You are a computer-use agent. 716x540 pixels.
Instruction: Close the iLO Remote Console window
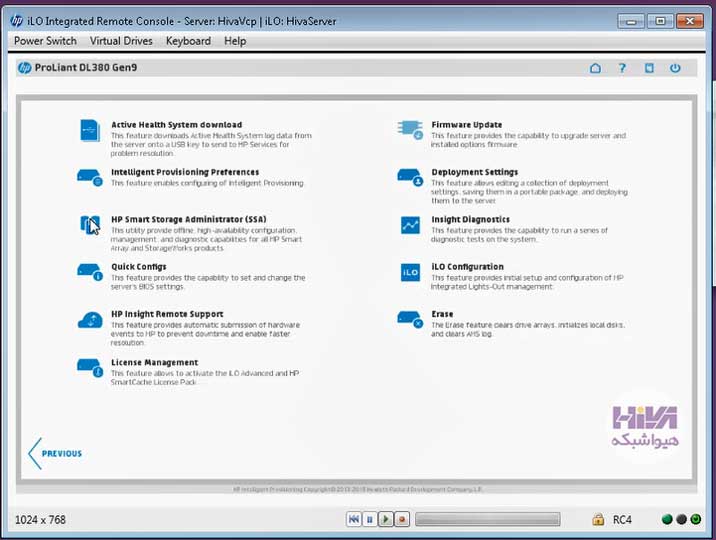(690, 21)
